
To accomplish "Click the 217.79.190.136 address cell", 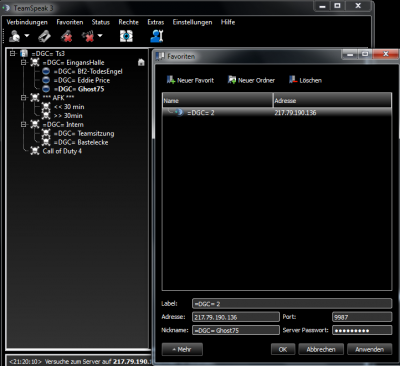I will point(295,113).
